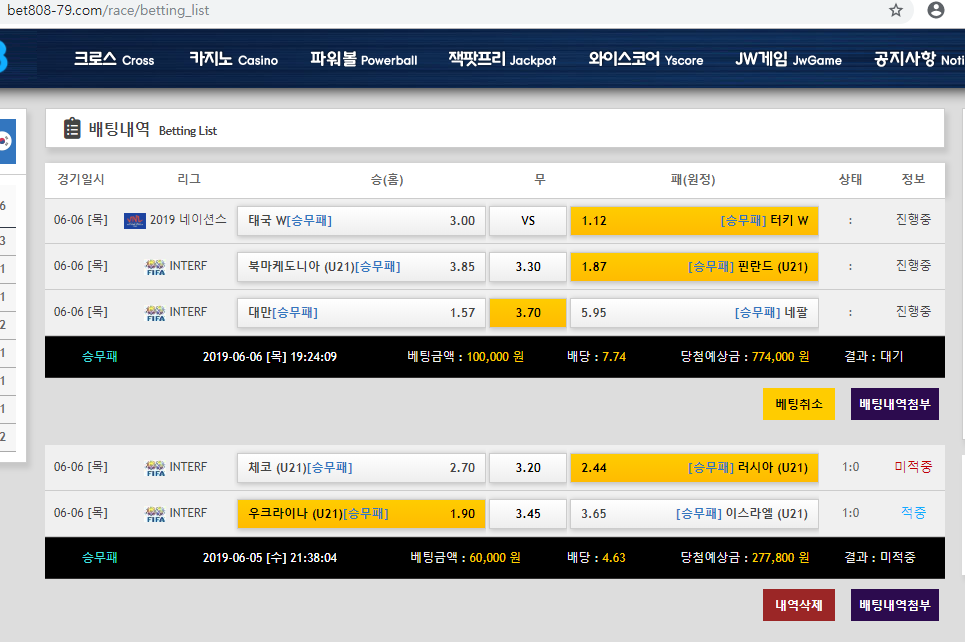Select highlighted draw odds 3.70
Screen dimensions: 965x642
coord(527,313)
